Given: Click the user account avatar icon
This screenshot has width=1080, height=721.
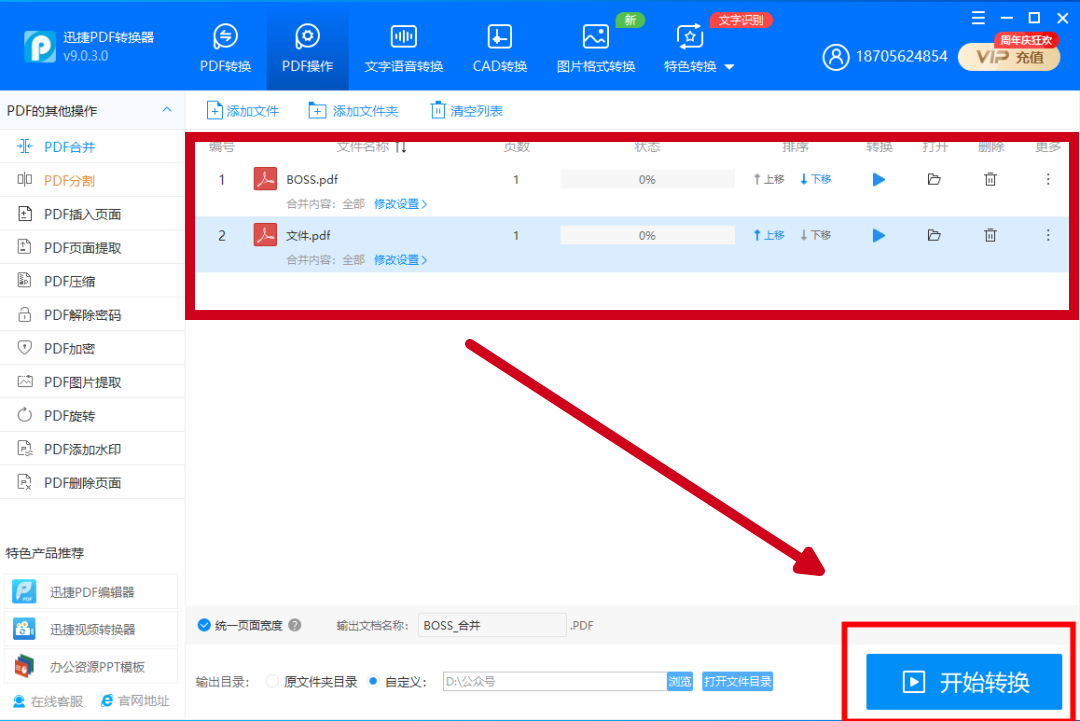Looking at the screenshot, I should pyautogui.click(x=835, y=57).
